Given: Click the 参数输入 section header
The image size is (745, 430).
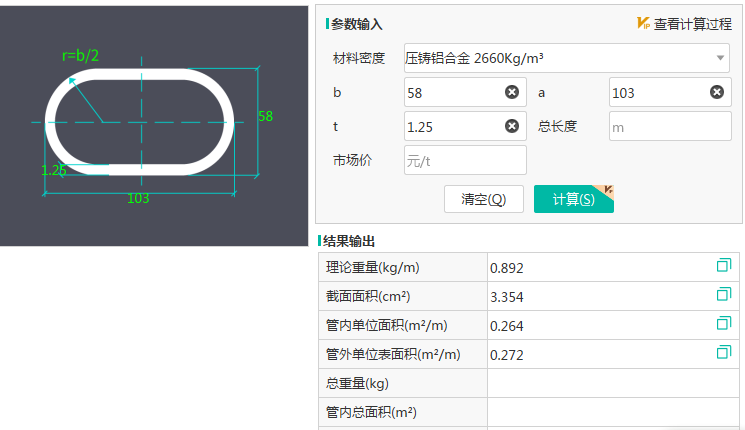Looking at the screenshot, I should (x=356, y=24).
